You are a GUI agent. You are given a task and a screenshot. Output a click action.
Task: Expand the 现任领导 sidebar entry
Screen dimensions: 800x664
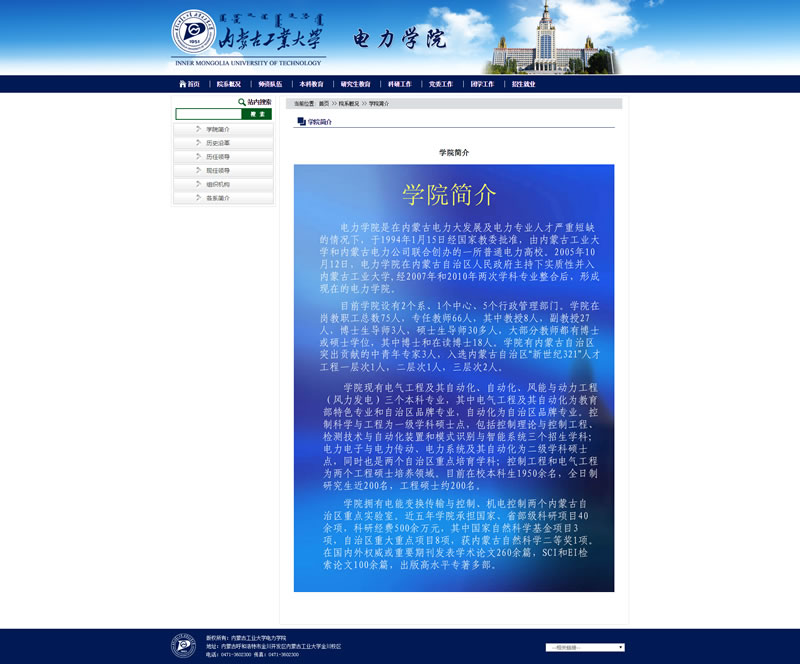(220, 170)
